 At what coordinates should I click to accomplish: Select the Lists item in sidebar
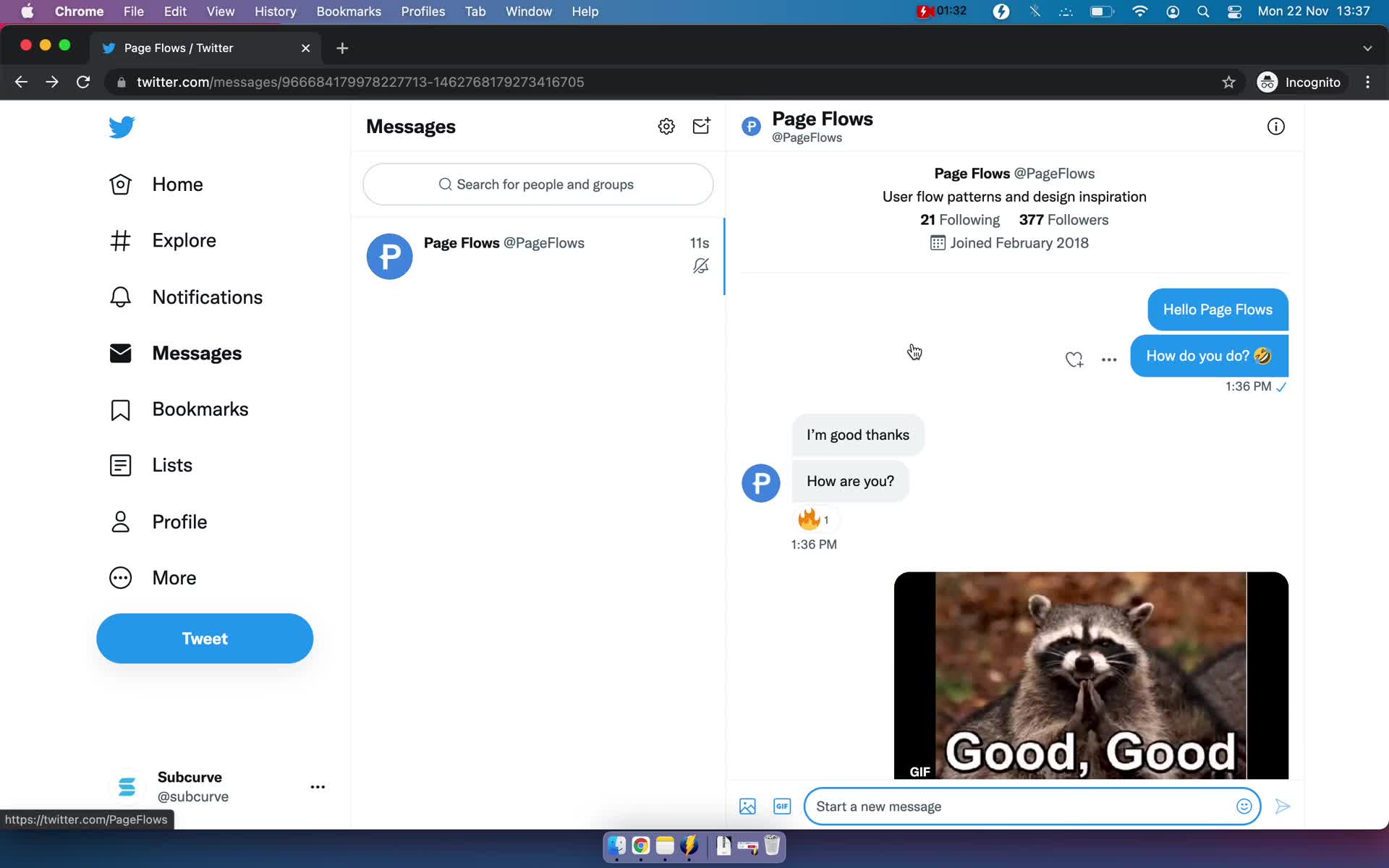coord(171,465)
